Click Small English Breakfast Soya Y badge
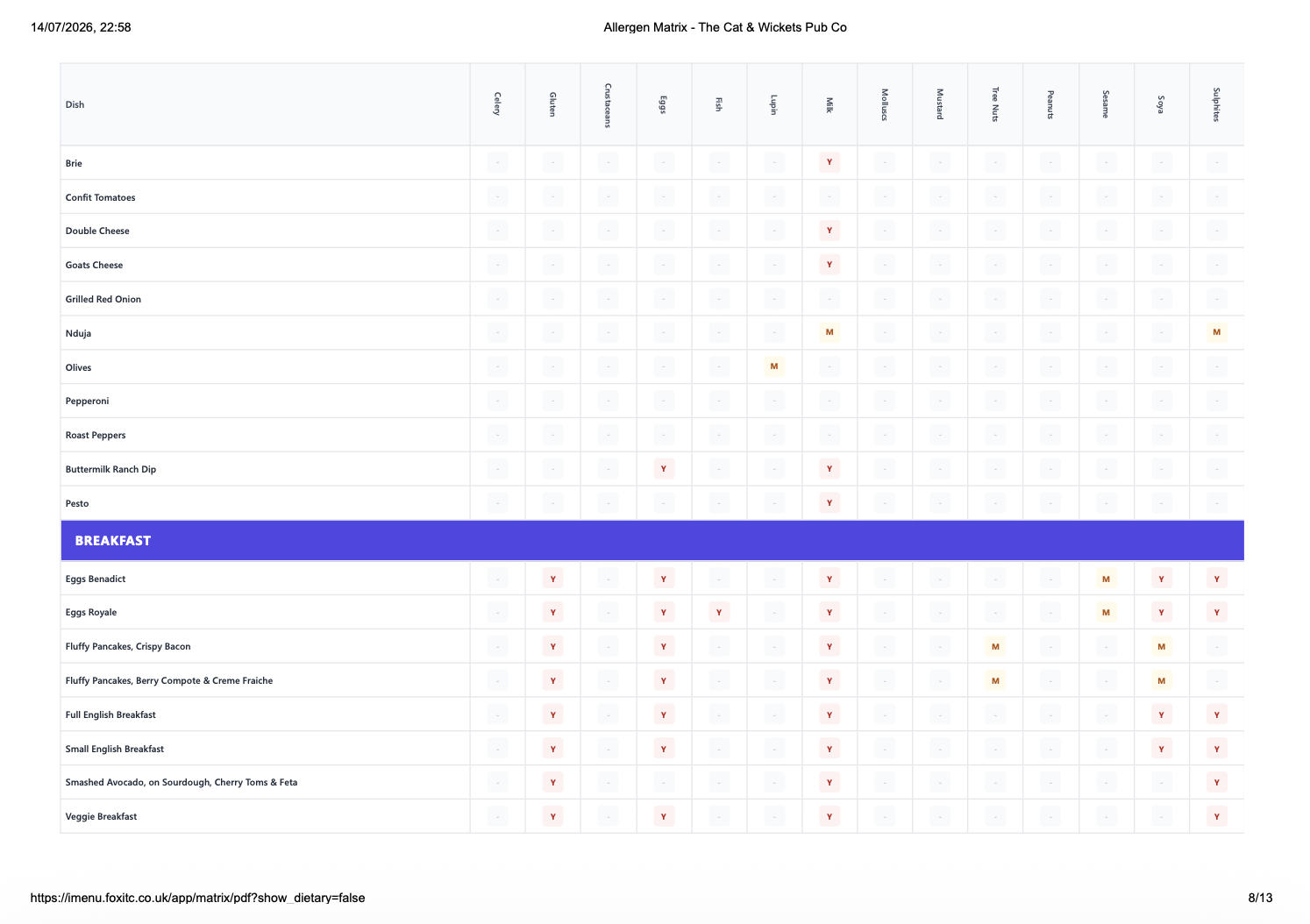Screen dimensions: 1310x924 pyautogui.click(x=1161, y=749)
